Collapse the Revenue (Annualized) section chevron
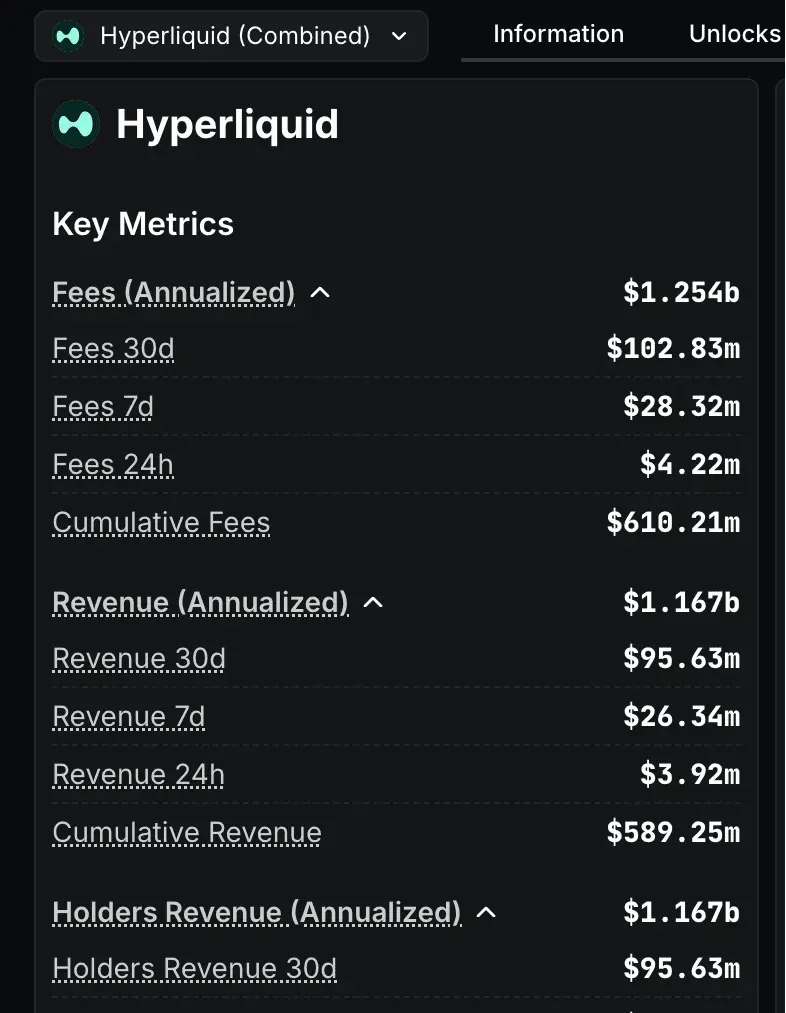This screenshot has height=1013, width=786. (373, 603)
